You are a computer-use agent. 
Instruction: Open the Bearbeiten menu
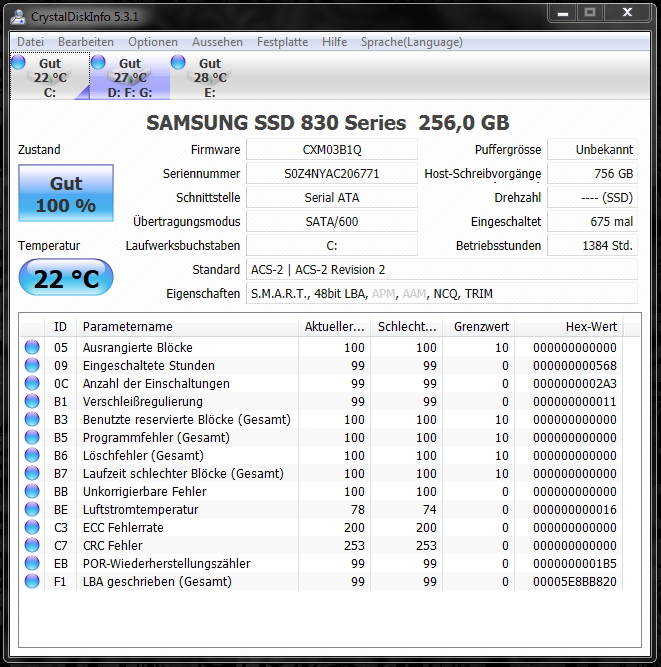(86, 42)
